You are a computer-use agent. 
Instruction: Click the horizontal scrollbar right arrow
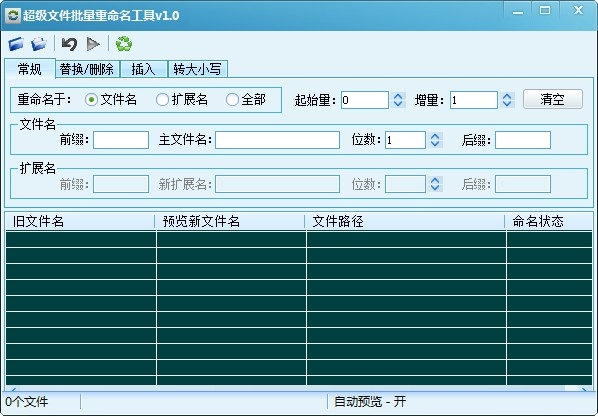click(x=584, y=389)
